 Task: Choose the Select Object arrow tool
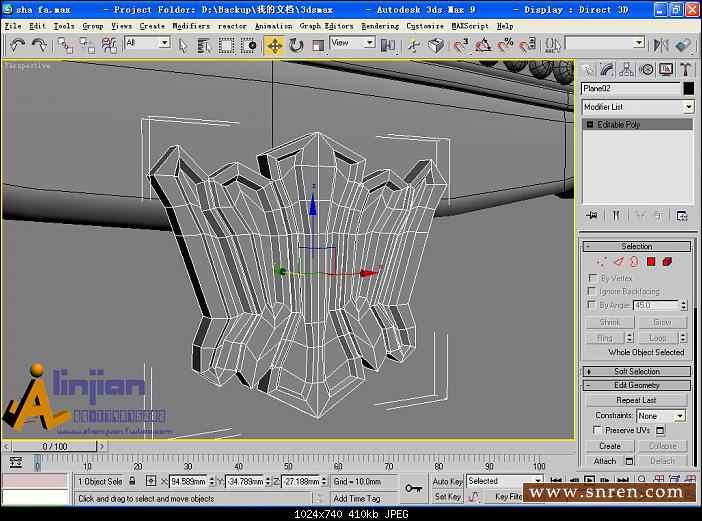pyautogui.click(x=183, y=45)
